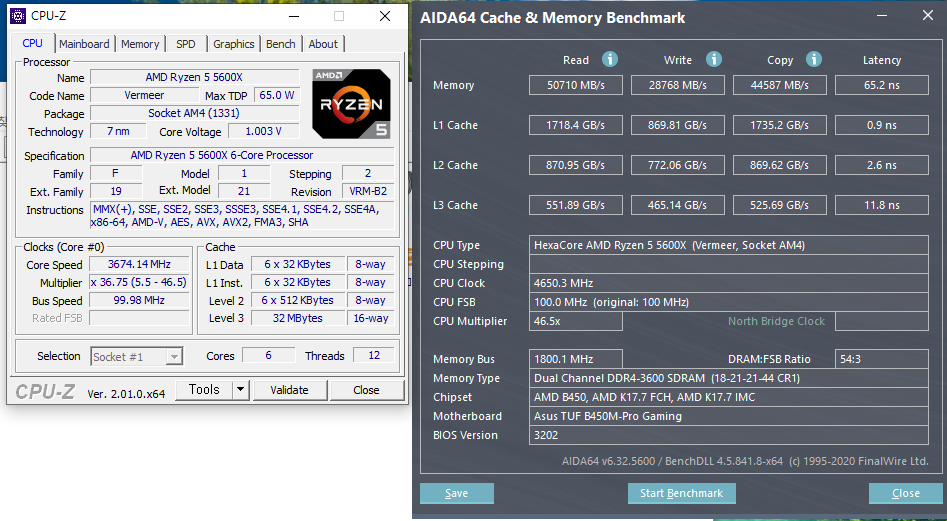947x521 pixels.
Task: Open the Memory tab in CPU-Z
Action: pyautogui.click(x=140, y=44)
